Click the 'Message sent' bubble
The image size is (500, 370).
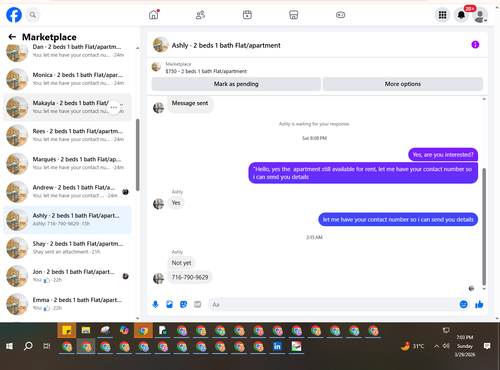(190, 104)
